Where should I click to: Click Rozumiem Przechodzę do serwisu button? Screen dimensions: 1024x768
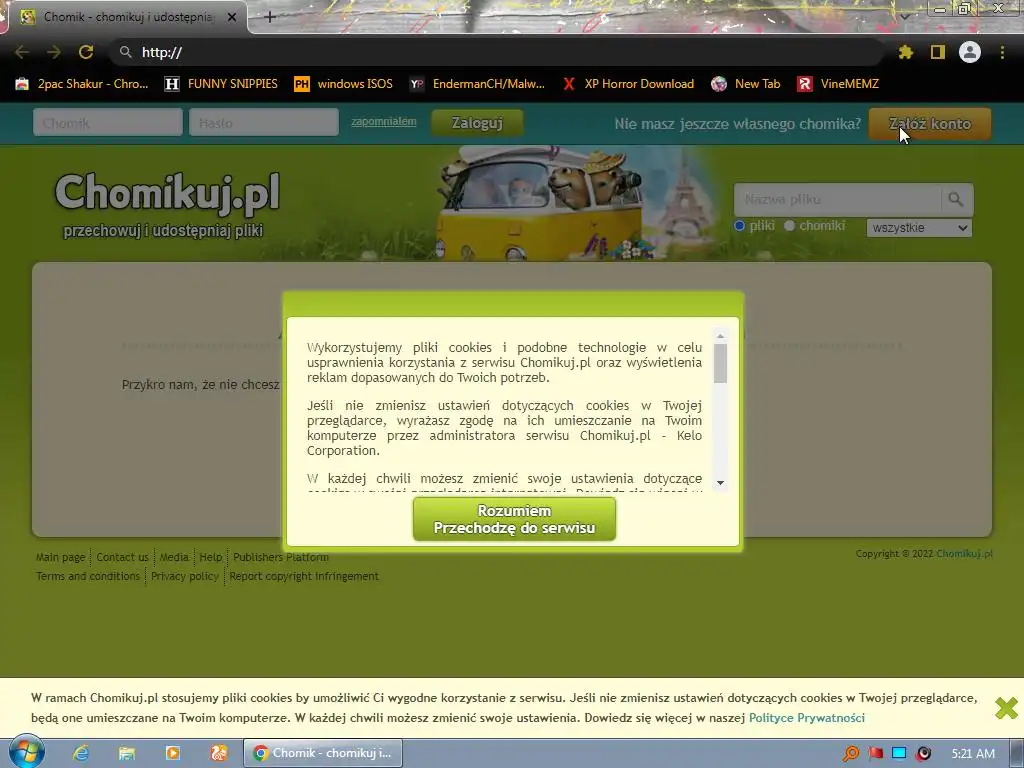(x=514, y=519)
